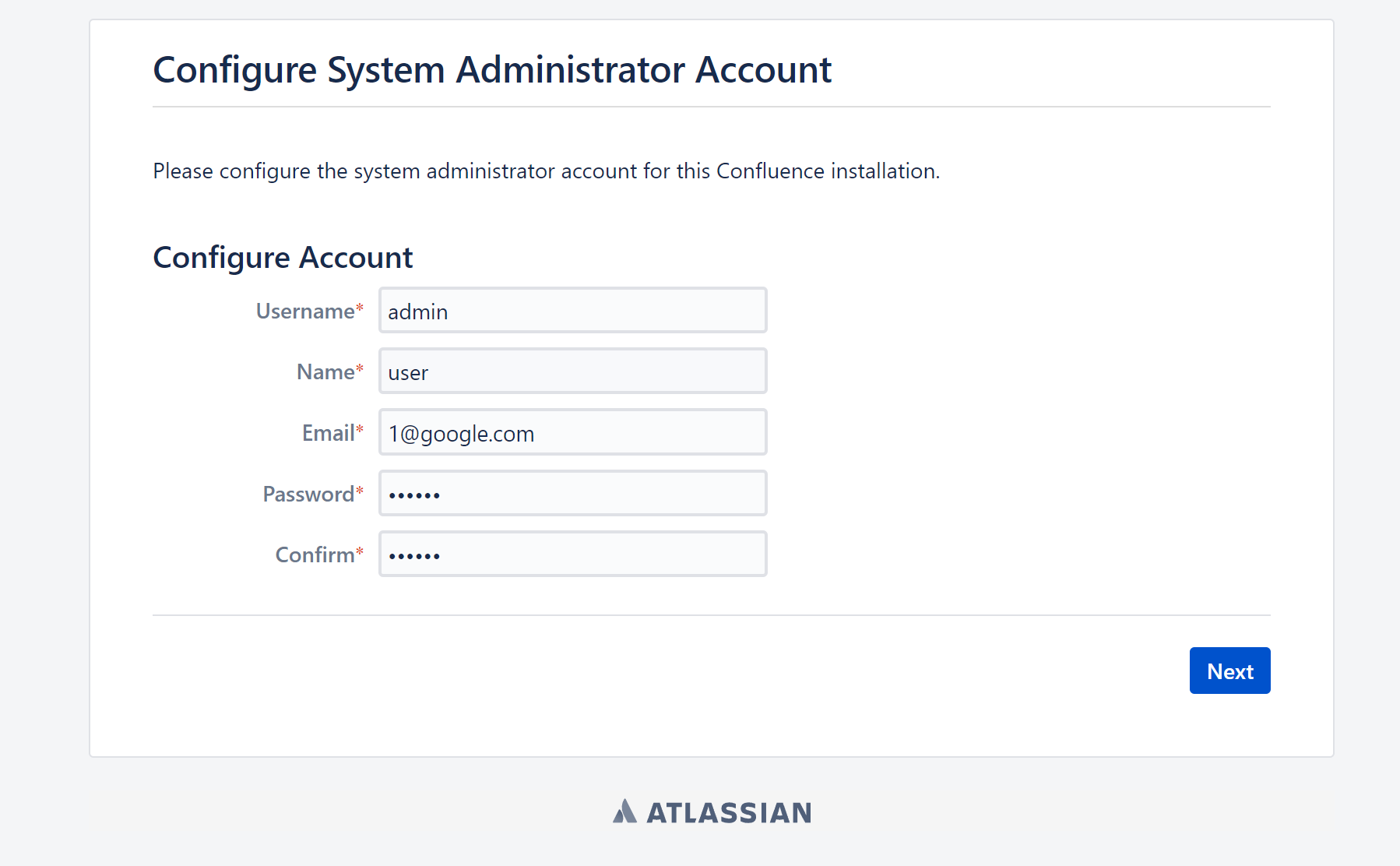Click the Password label text
The image size is (1400, 866).
coord(312,494)
